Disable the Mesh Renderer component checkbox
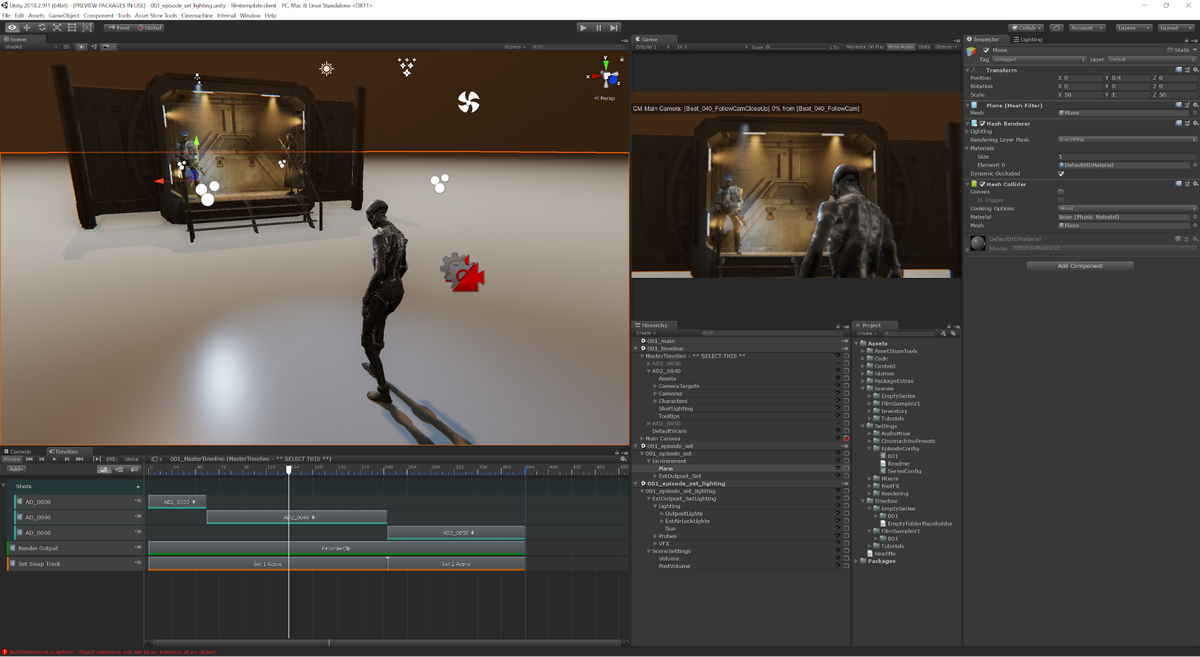This screenshot has width=1200, height=657. (x=984, y=123)
